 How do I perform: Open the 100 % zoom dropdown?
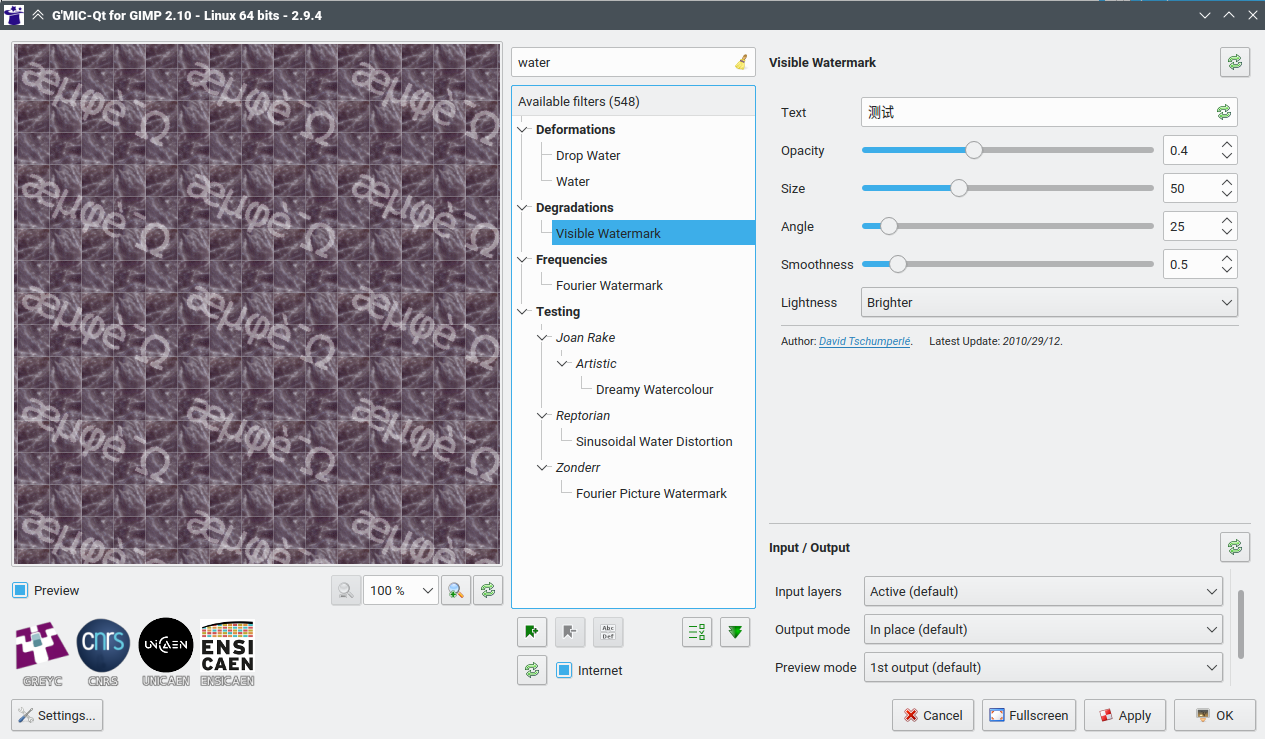[401, 590]
